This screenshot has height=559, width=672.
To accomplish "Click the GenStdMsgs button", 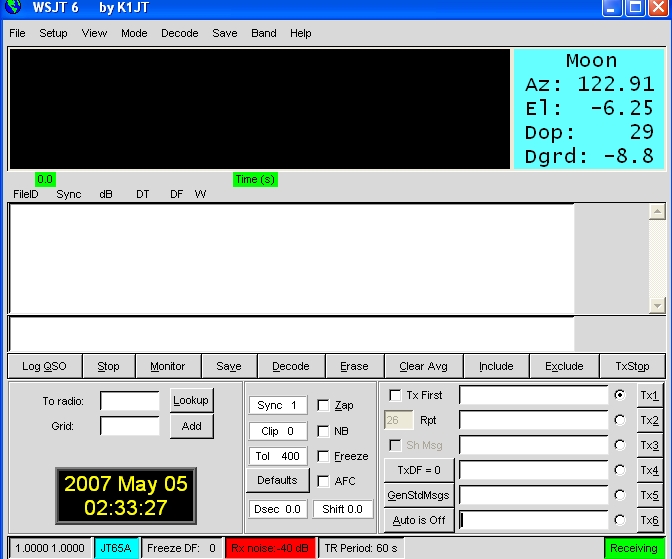I will tap(419, 495).
